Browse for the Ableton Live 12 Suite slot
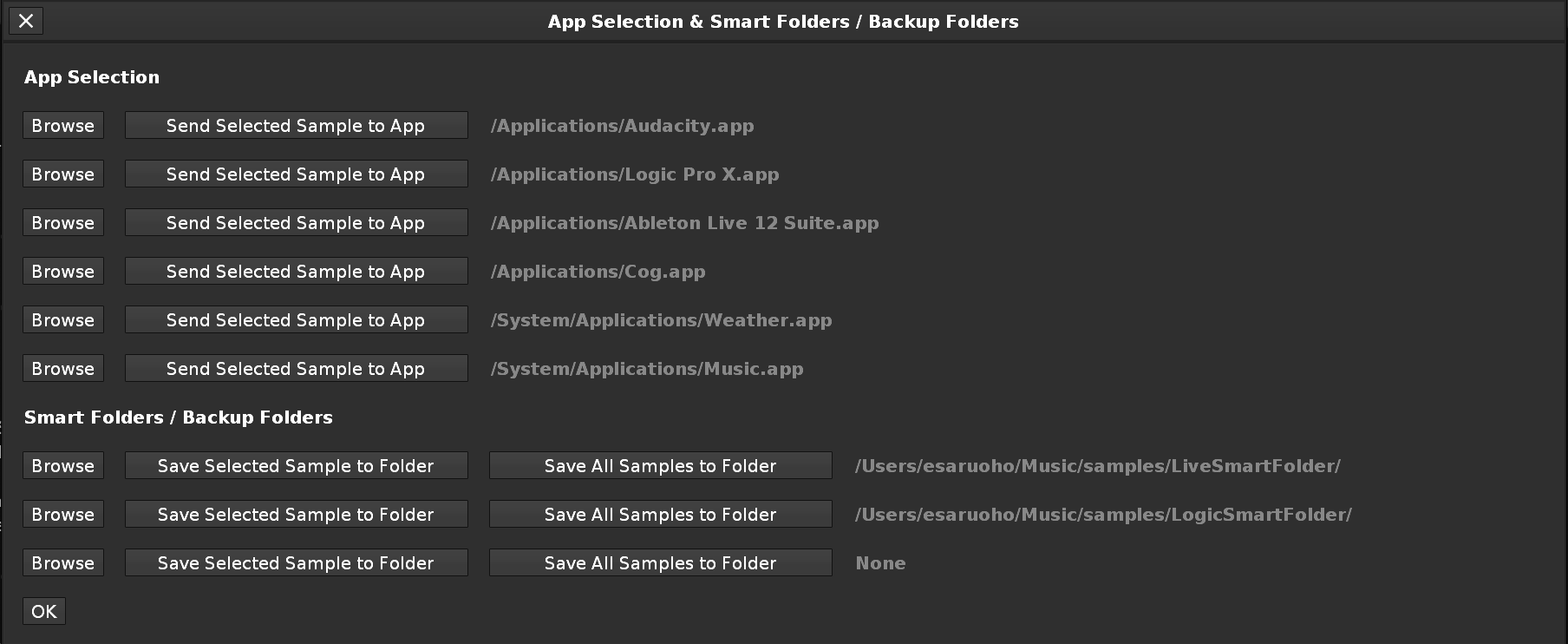 (63, 222)
